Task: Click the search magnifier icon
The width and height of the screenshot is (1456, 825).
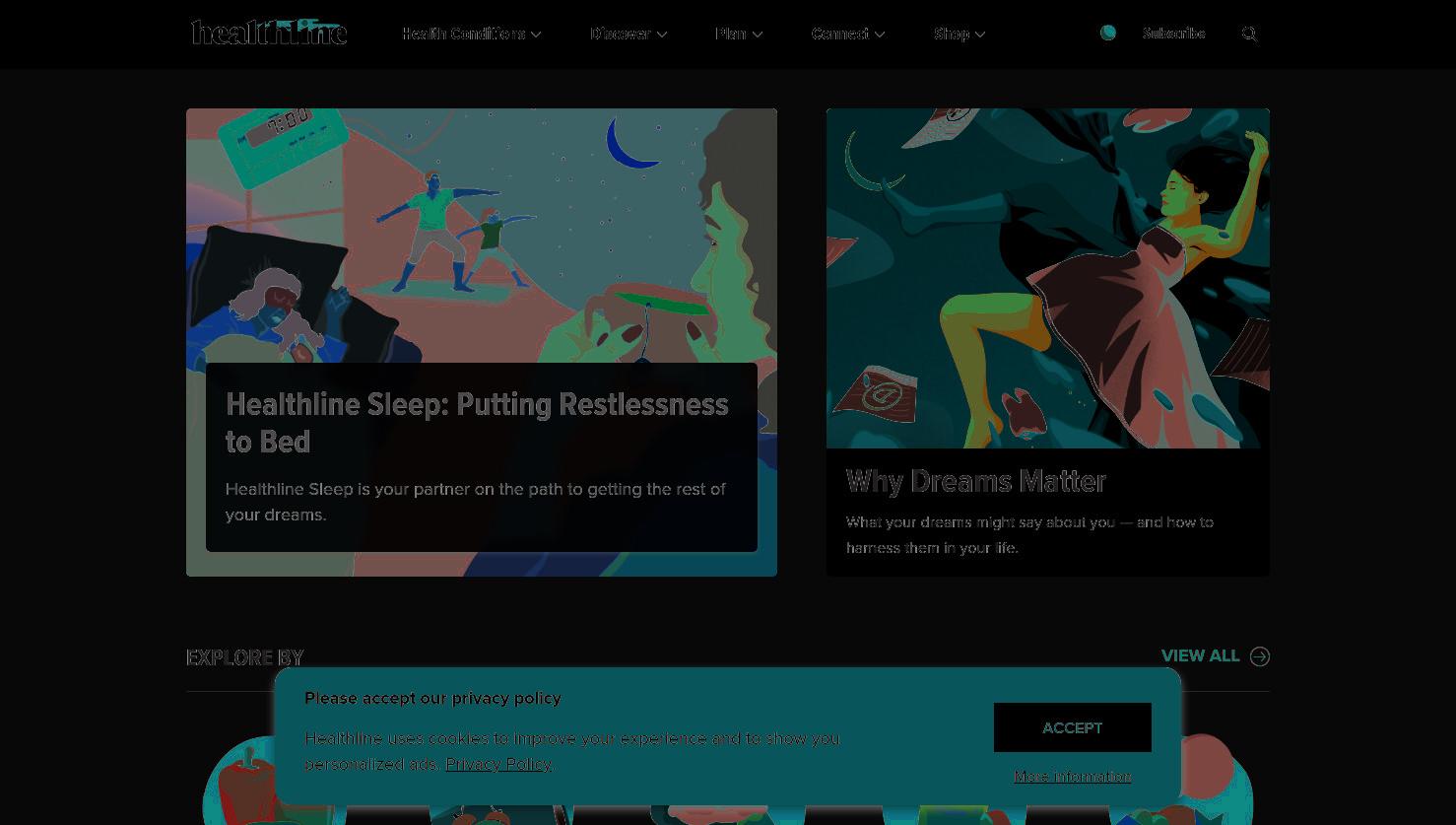Action: click(1250, 34)
